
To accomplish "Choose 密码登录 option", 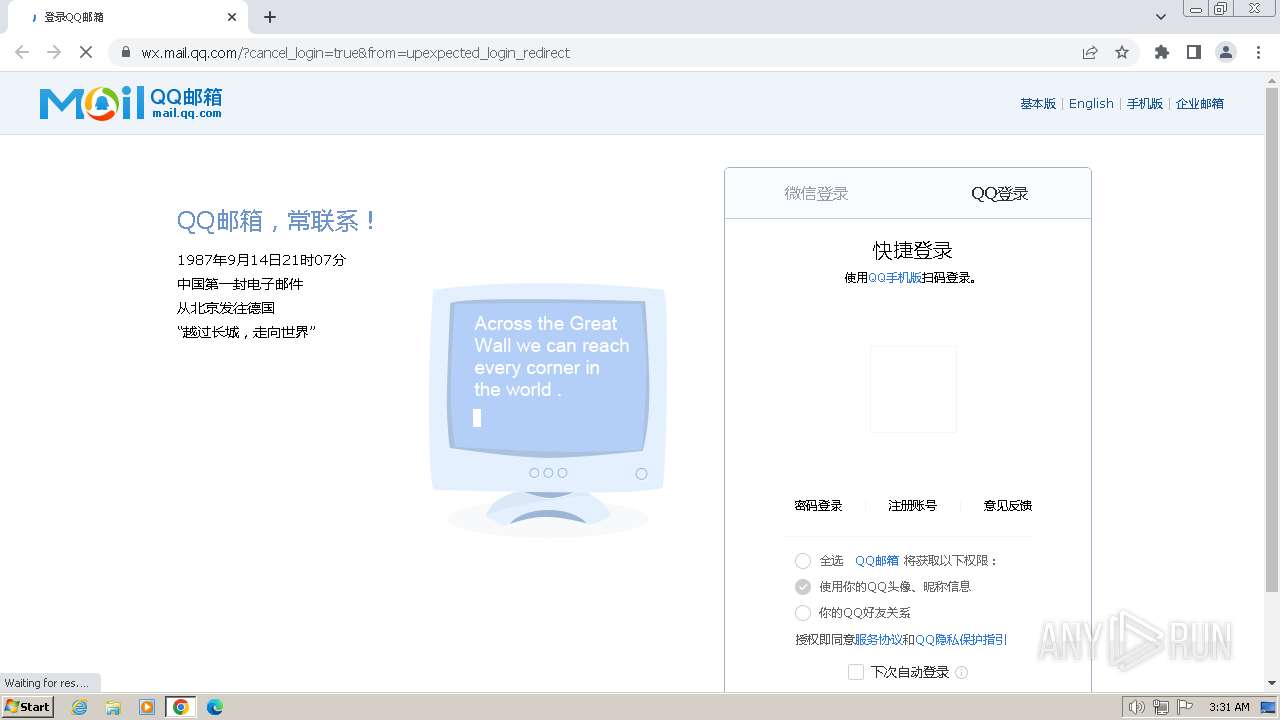I will click(x=818, y=506).
